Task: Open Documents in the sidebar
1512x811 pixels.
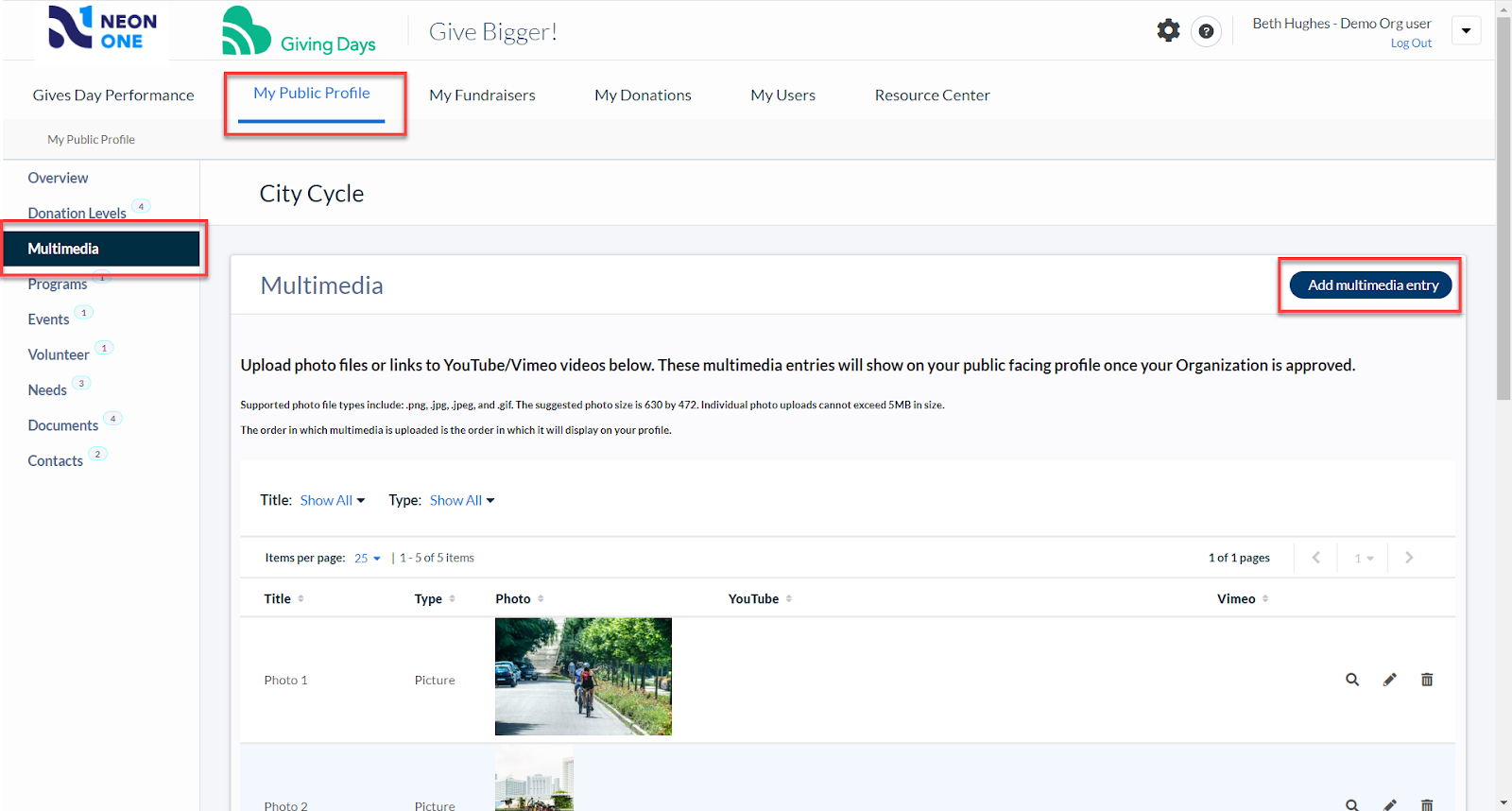Action: click(62, 425)
